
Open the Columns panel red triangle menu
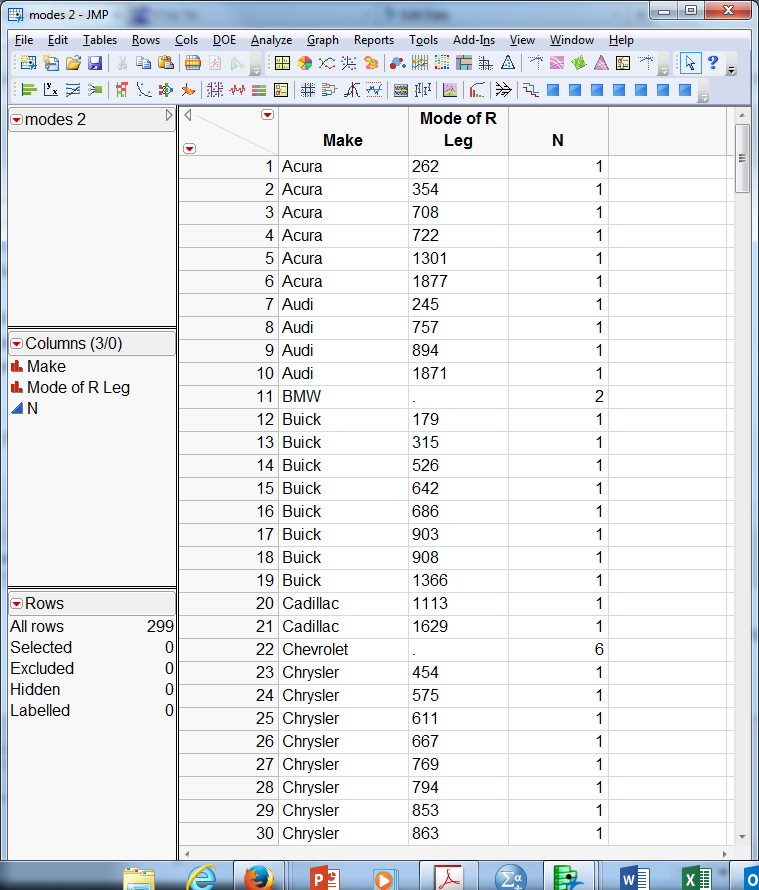[x=17, y=343]
